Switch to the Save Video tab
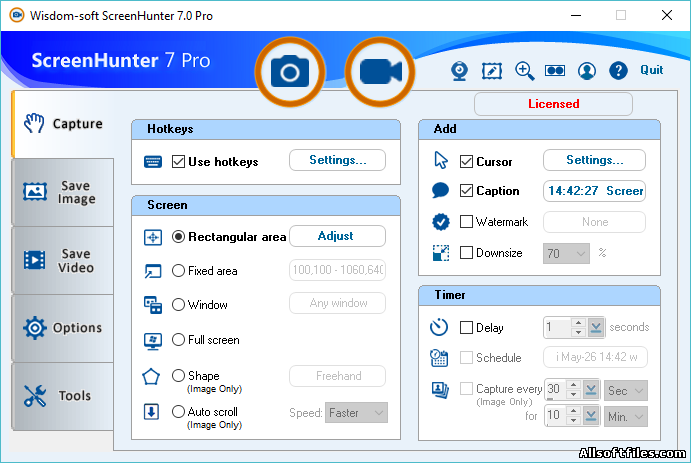Image resolution: width=691 pixels, height=463 pixels. (x=63, y=260)
